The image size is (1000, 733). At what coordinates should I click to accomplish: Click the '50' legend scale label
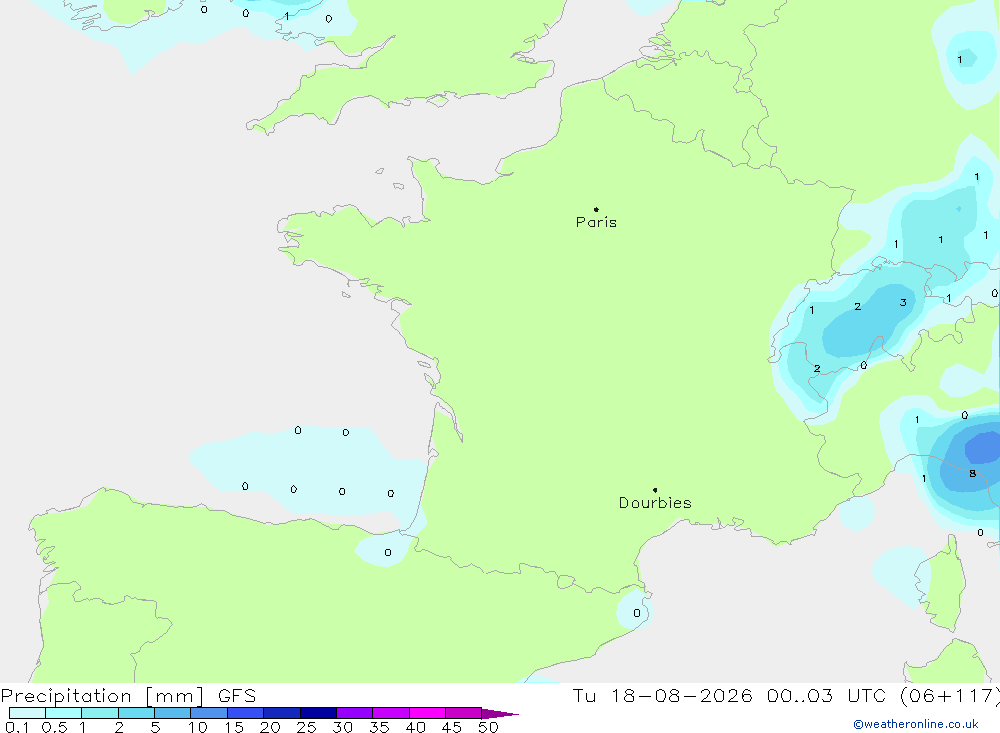click(x=488, y=727)
